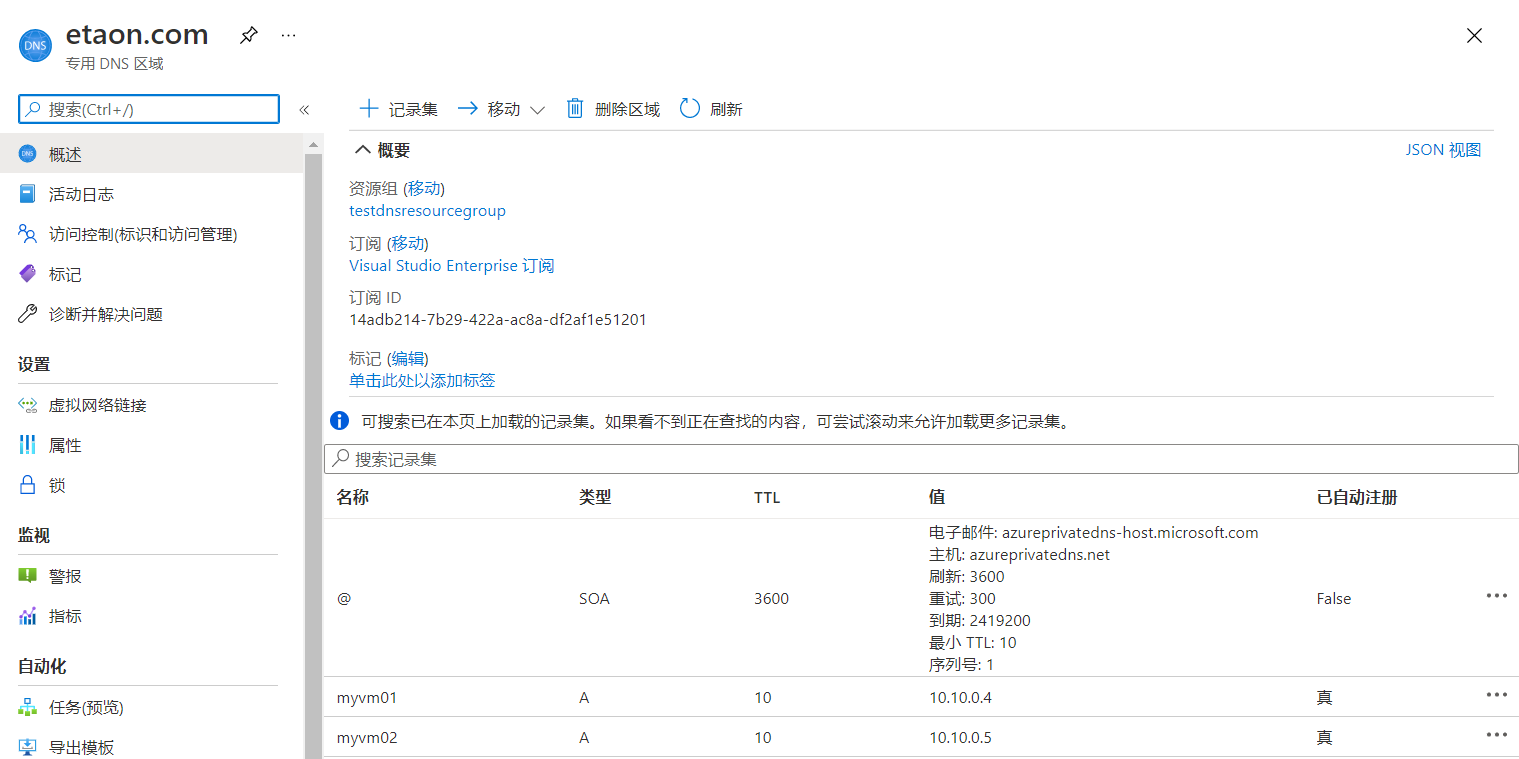Click the 属性 bars icon
1519x759 pixels.
tap(28, 445)
